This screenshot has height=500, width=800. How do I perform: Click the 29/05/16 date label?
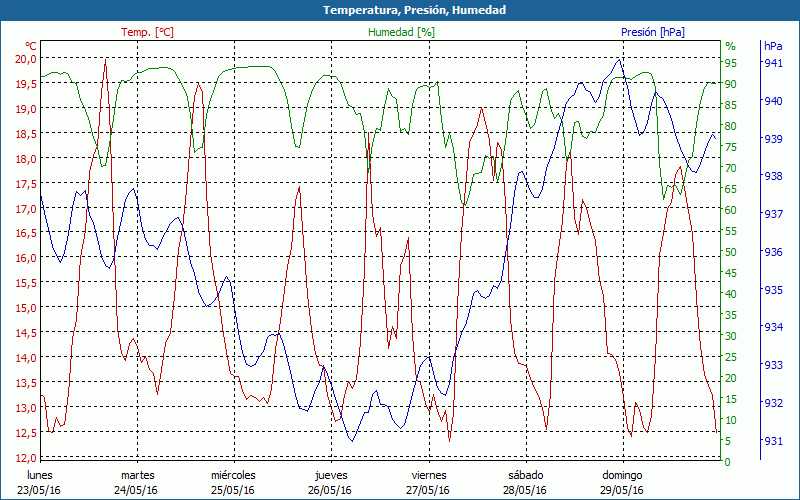coord(622,490)
